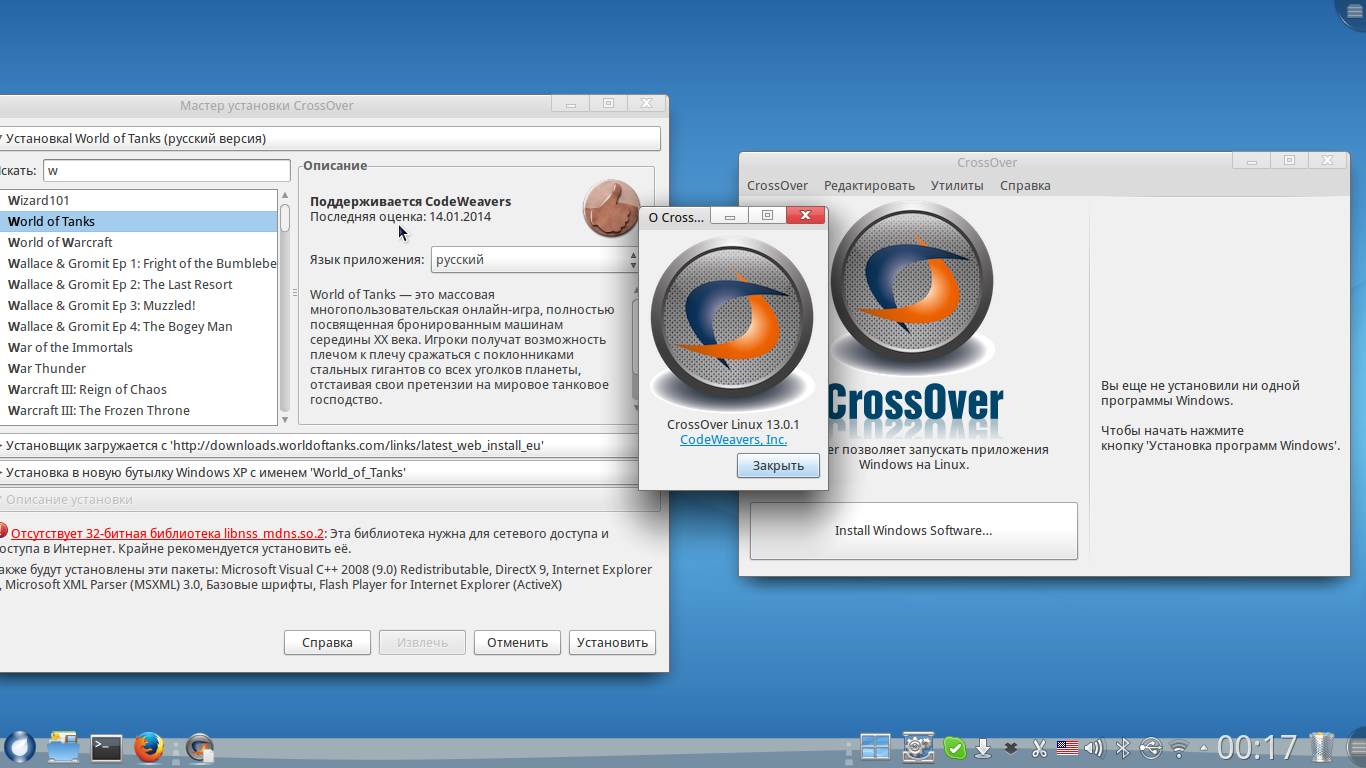Select Wallace & Gromit Ep 1: Fright of the Bumblebees
The width and height of the screenshot is (1366, 768).
pos(139,263)
